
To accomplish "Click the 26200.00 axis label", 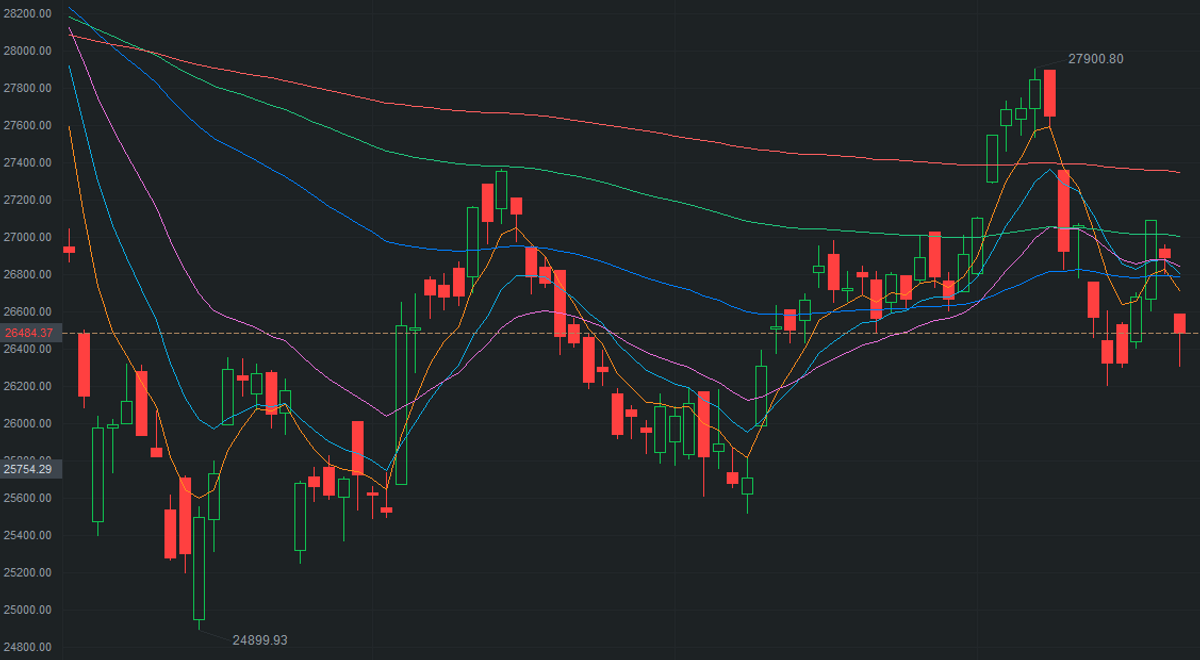I will (x=27, y=387).
